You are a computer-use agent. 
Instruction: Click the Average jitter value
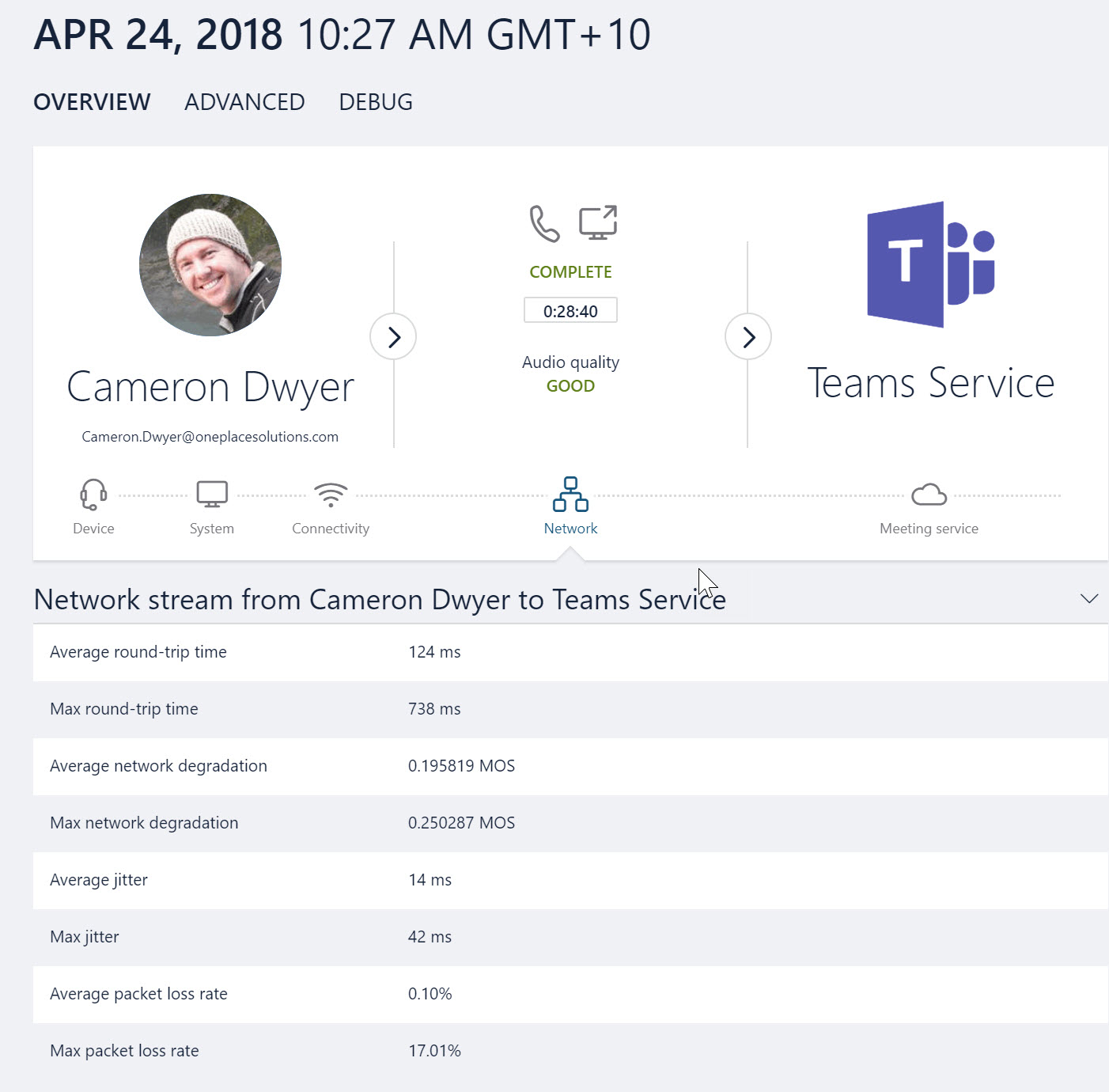click(430, 879)
